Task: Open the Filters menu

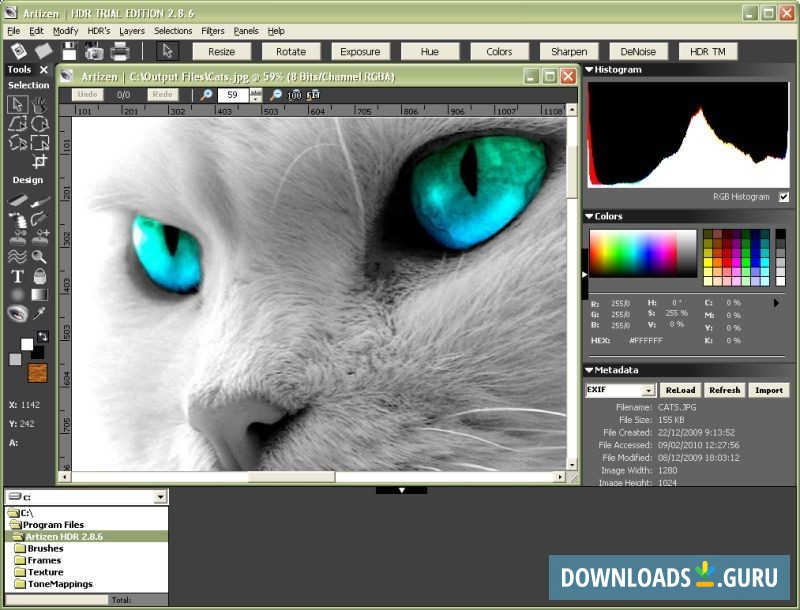Action: pyautogui.click(x=213, y=31)
